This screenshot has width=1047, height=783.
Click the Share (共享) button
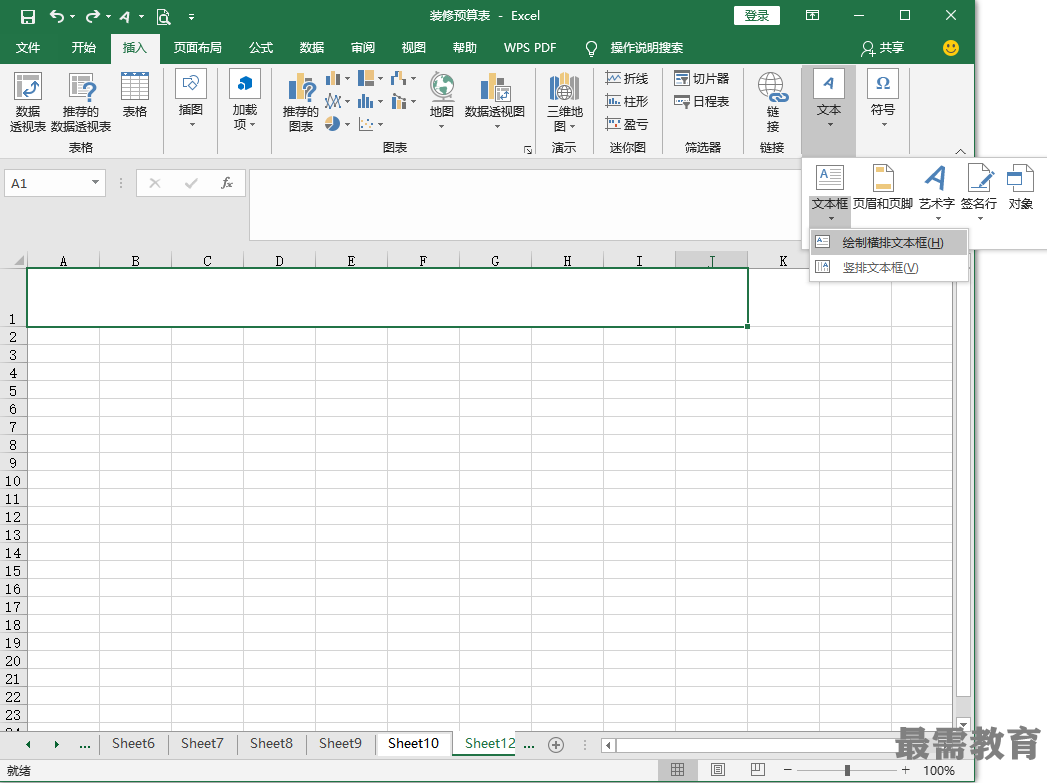[x=882, y=48]
